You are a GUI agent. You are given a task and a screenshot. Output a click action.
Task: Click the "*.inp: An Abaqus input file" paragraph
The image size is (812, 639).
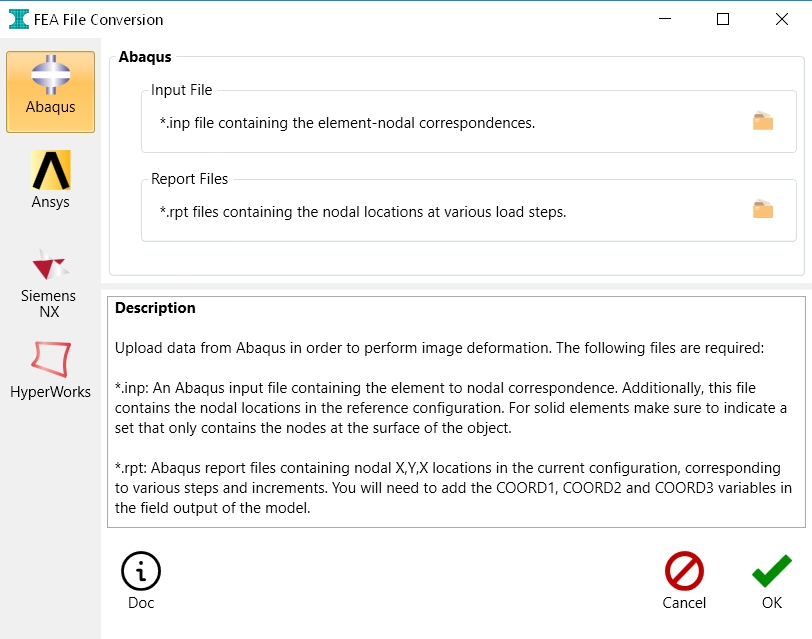(x=451, y=408)
